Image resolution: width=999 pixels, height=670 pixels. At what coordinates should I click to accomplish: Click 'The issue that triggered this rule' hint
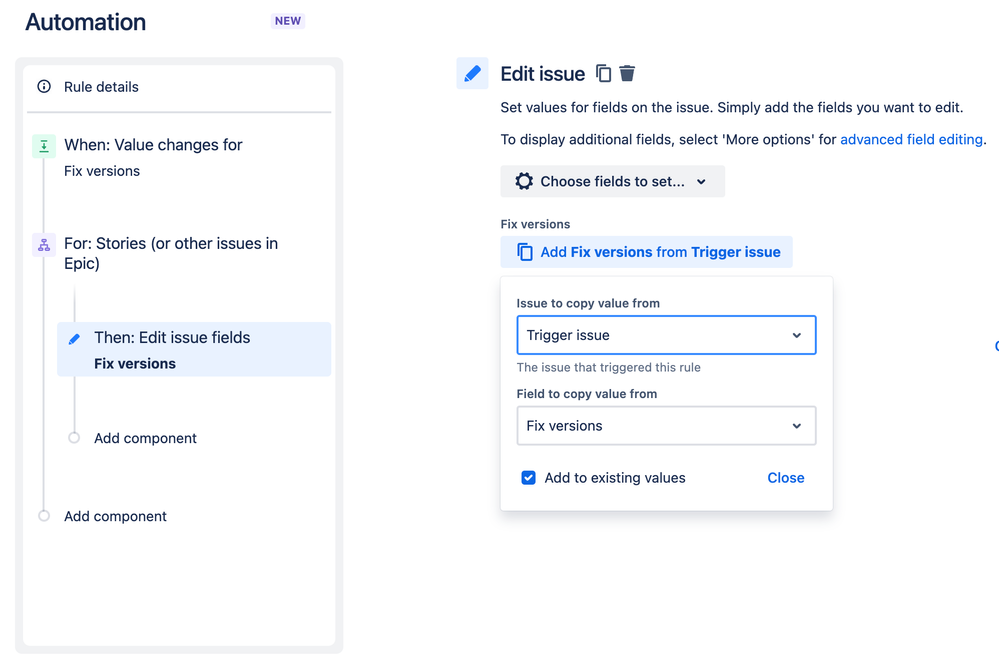click(x=608, y=367)
